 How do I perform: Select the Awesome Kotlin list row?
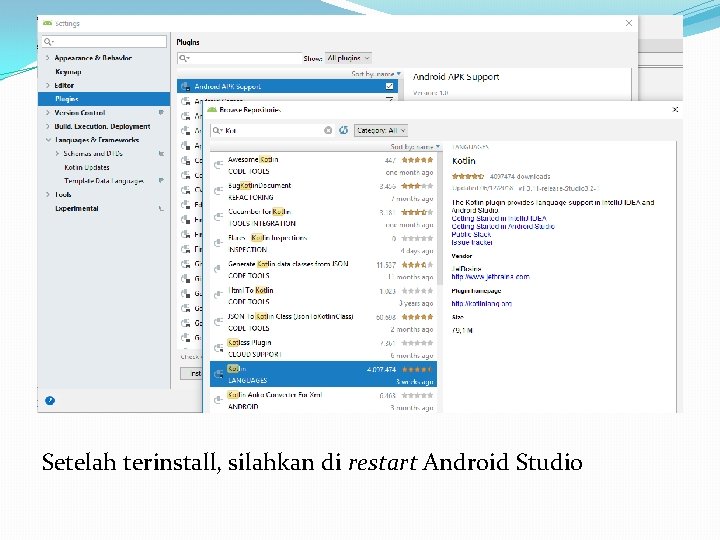pos(324,165)
